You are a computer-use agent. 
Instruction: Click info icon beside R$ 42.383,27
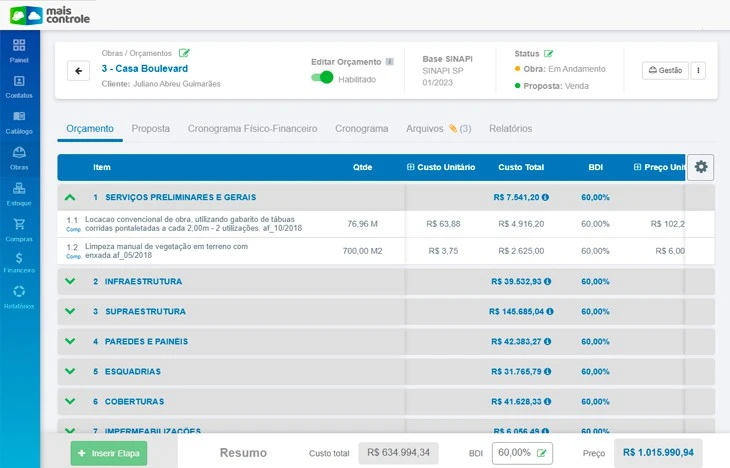click(548, 341)
